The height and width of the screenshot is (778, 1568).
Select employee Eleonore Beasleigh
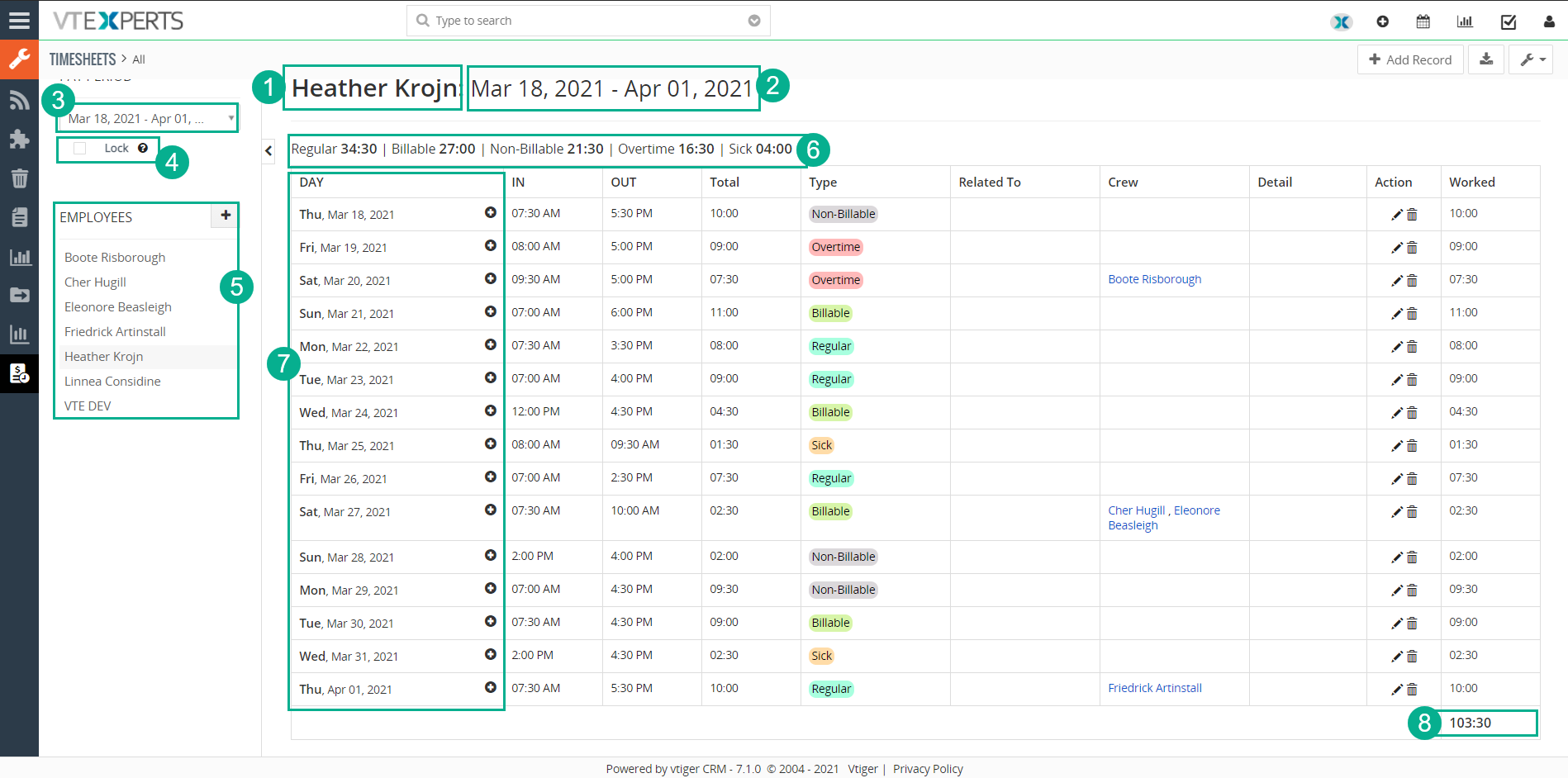click(118, 306)
